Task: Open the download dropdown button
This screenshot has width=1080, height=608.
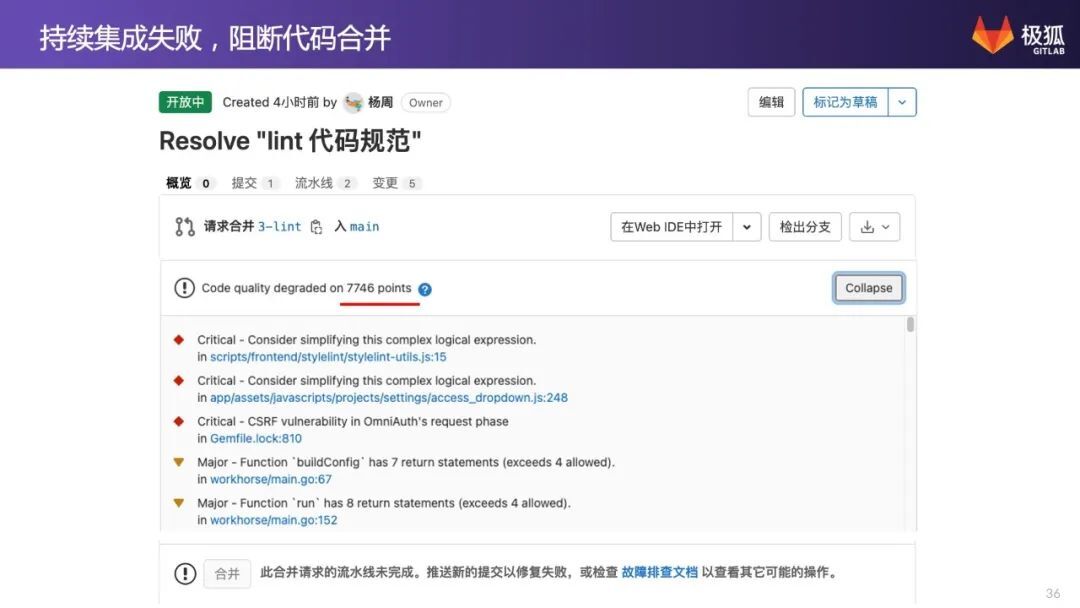Action: pyautogui.click(x=875, y=227)
